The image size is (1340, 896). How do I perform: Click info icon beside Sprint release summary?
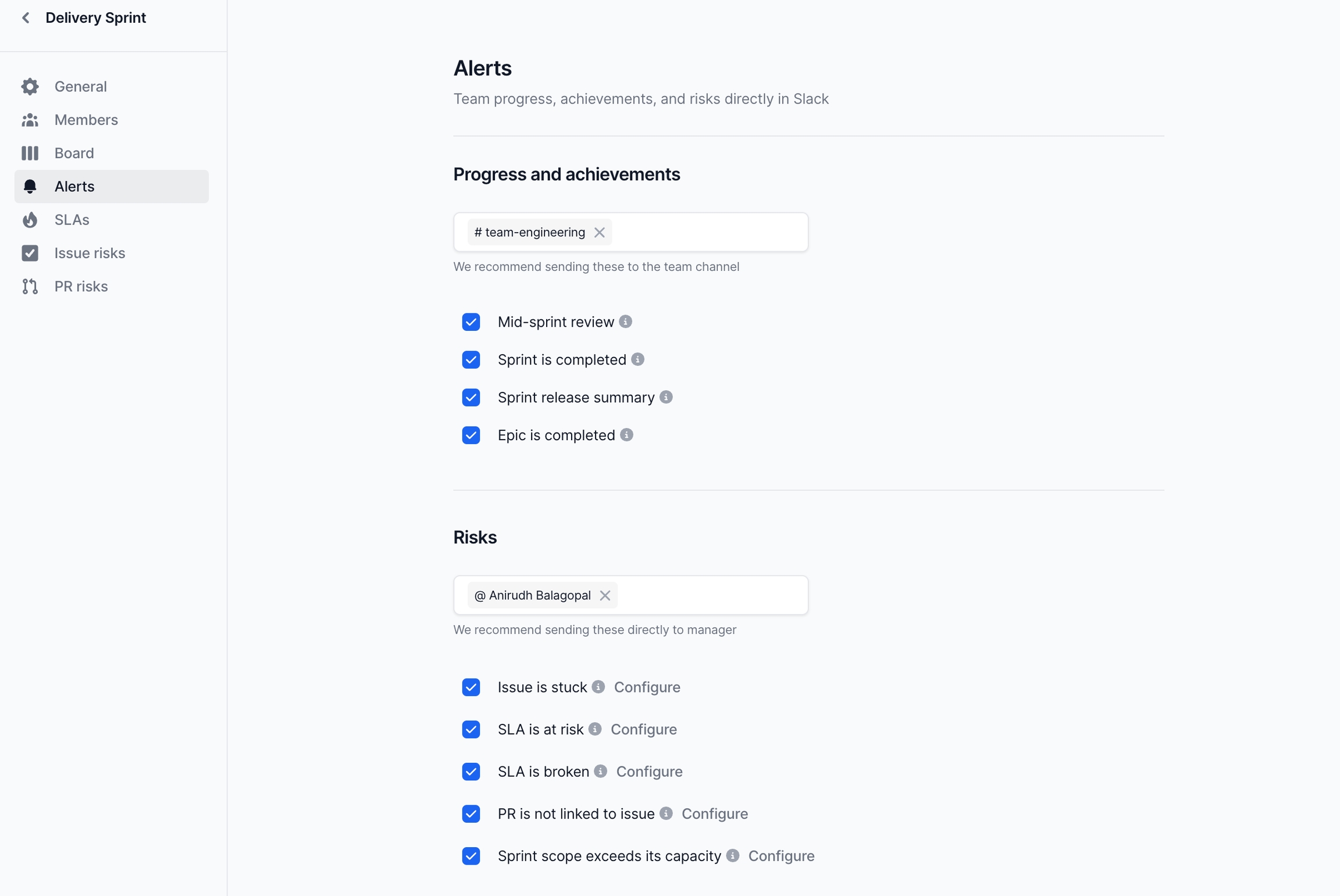[x=666, y=397]
